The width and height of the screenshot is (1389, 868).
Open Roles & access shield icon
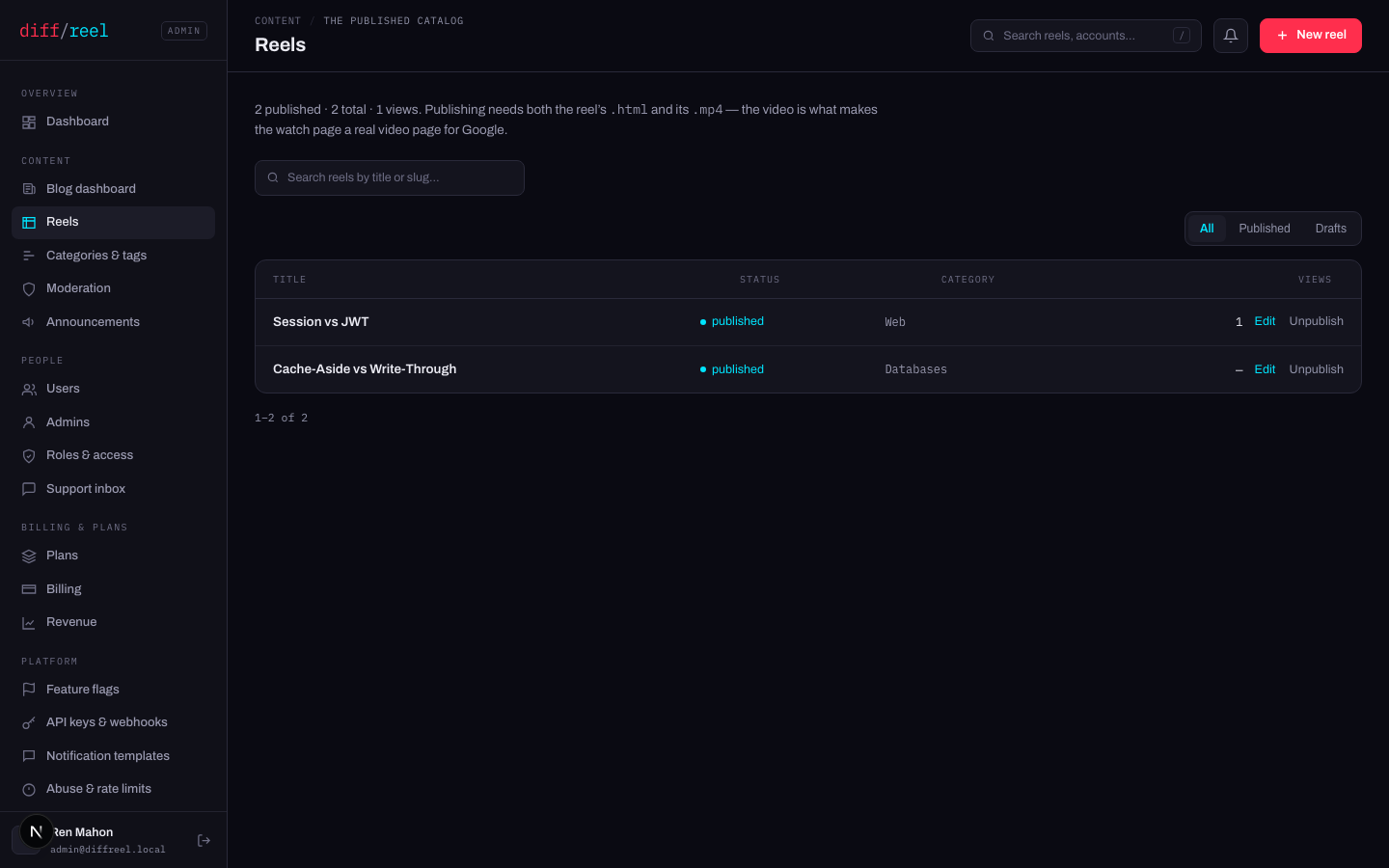(x=29, y=456)
